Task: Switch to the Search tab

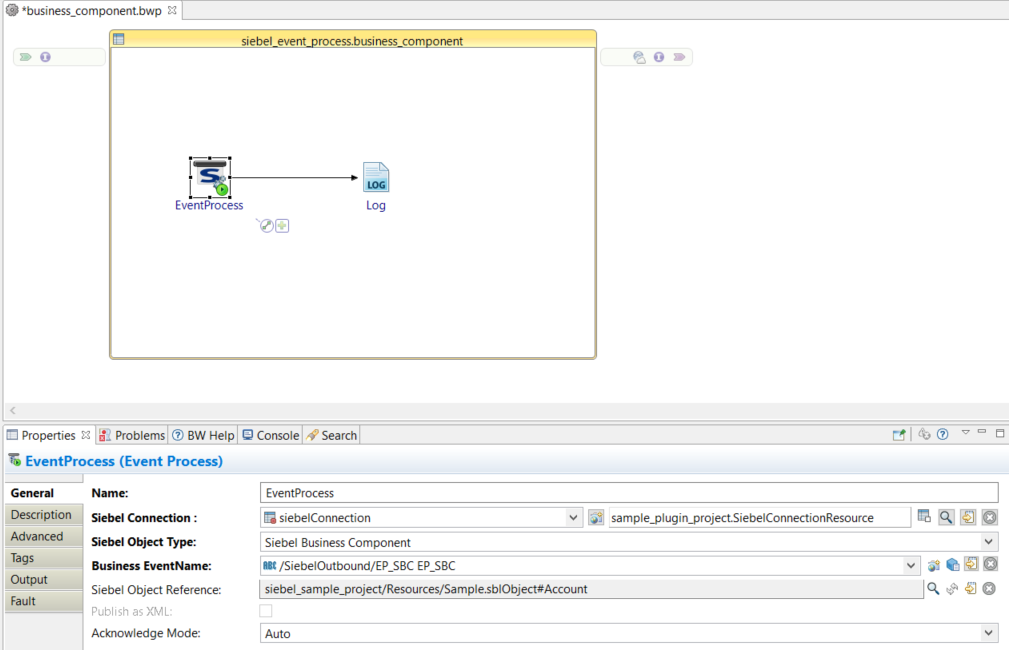Action: tap(332, 436)
